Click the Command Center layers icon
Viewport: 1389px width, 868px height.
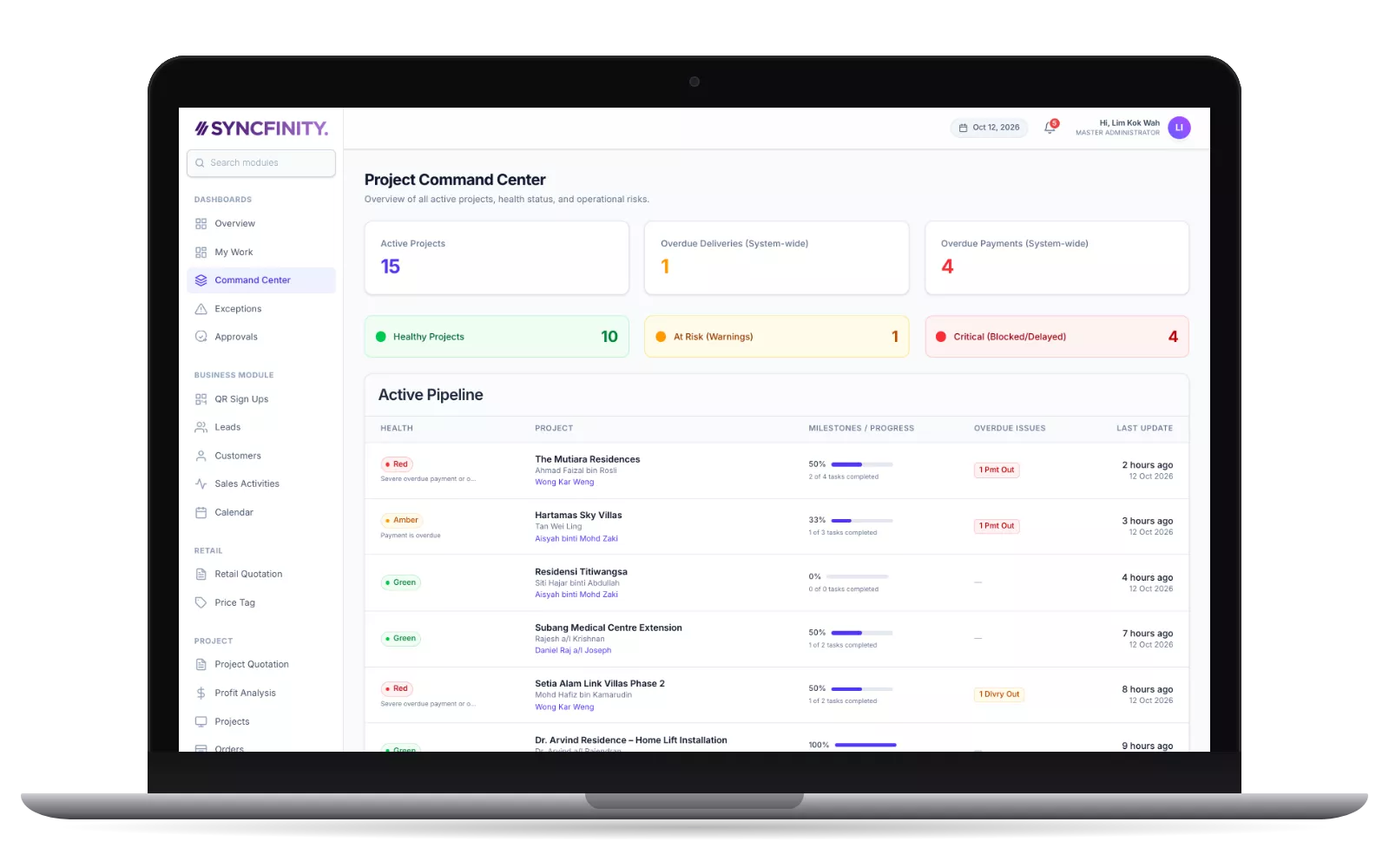tap(201, 280)
